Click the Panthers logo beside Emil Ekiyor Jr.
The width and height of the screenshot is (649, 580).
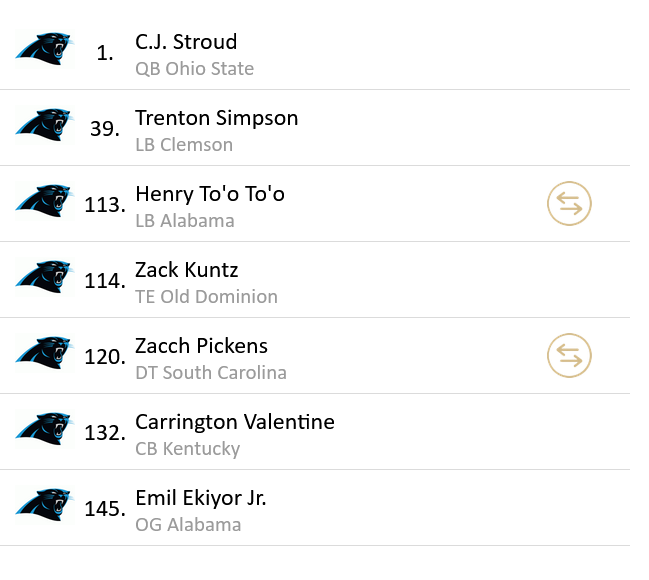pyautogui.click(x=45, y=505)
